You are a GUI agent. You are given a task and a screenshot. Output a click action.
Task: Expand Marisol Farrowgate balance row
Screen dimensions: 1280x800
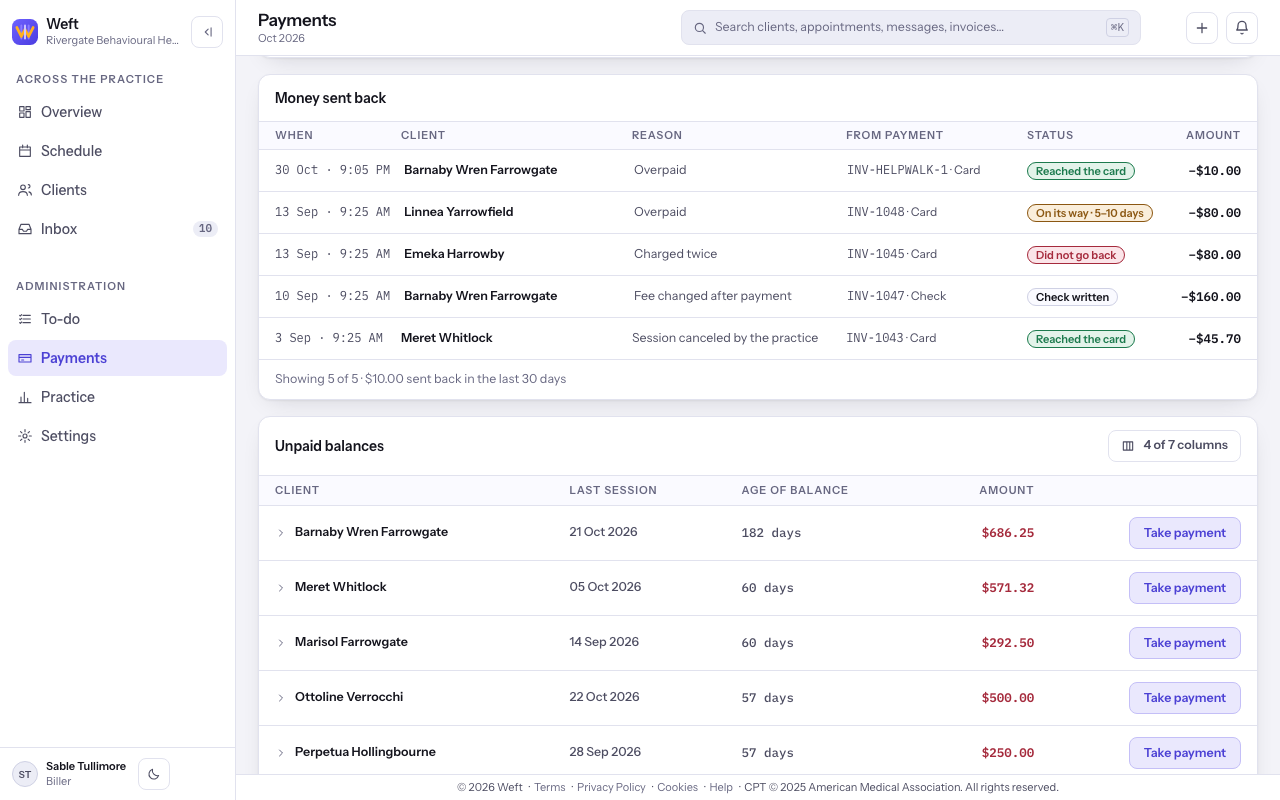coord(281,643)
